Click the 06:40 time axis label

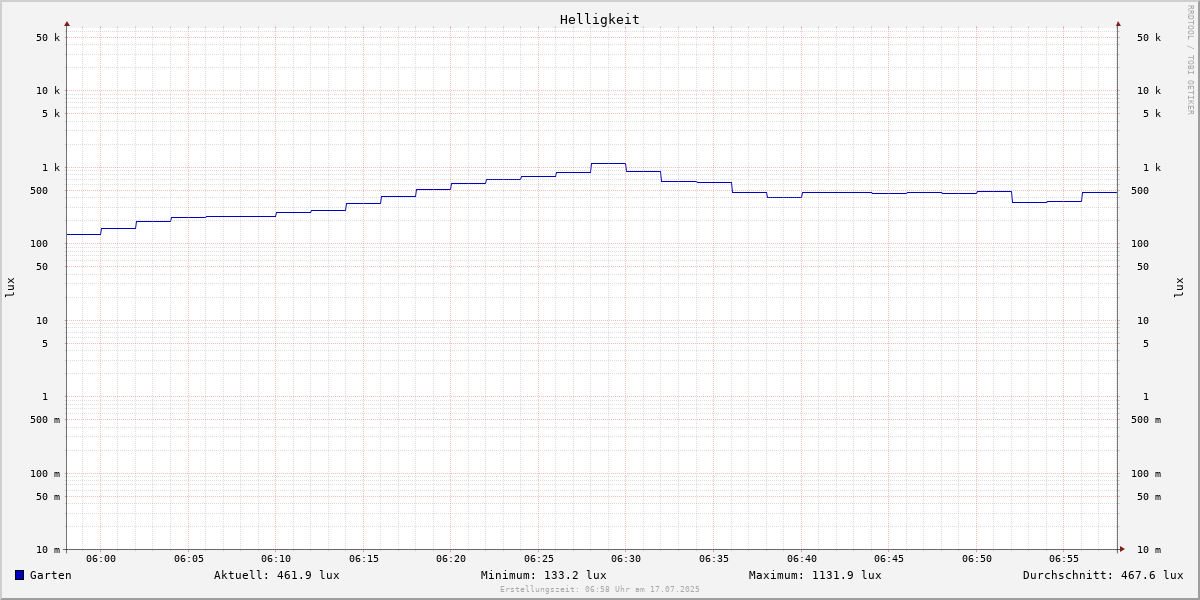[802, 559]
